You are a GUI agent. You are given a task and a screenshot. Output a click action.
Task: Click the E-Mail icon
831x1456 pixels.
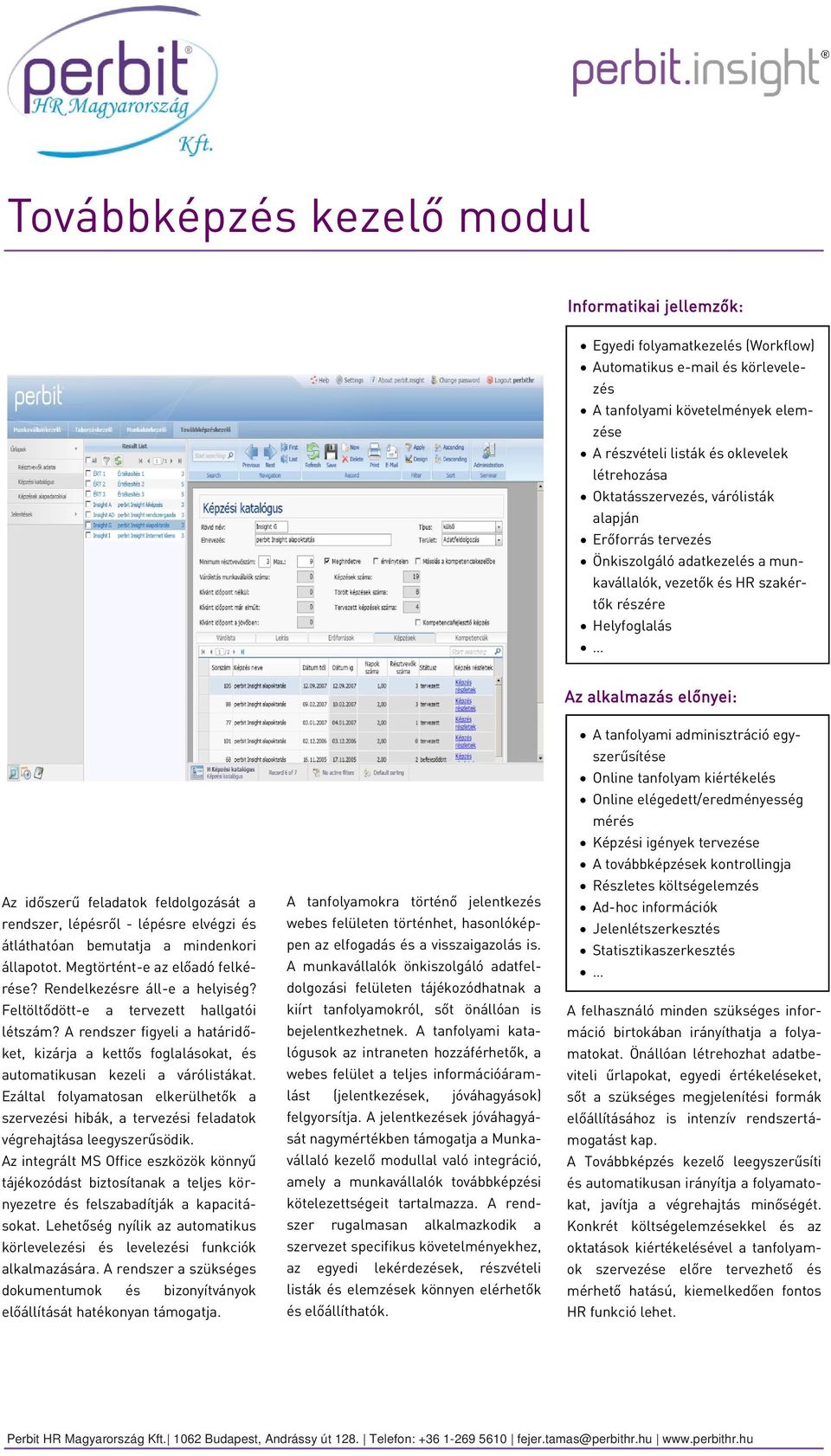click(392, 451)
